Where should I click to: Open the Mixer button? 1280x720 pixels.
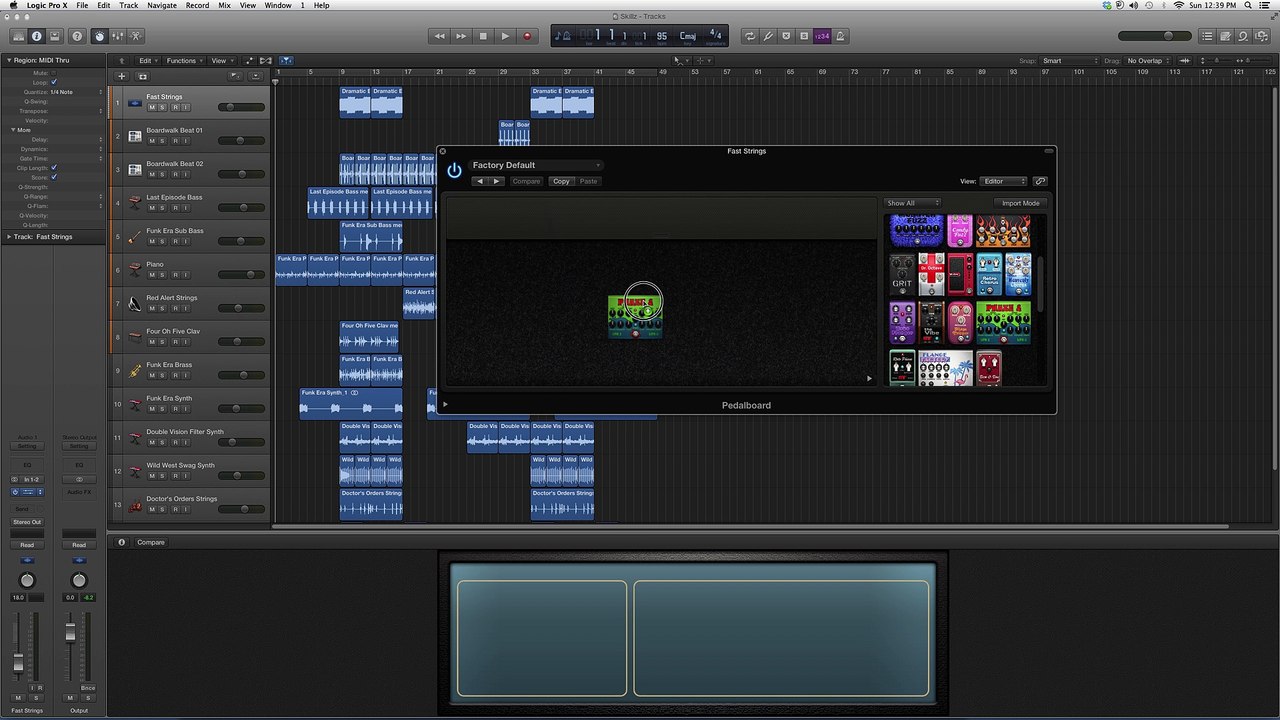pyautogui.click(x=117, y=36)
